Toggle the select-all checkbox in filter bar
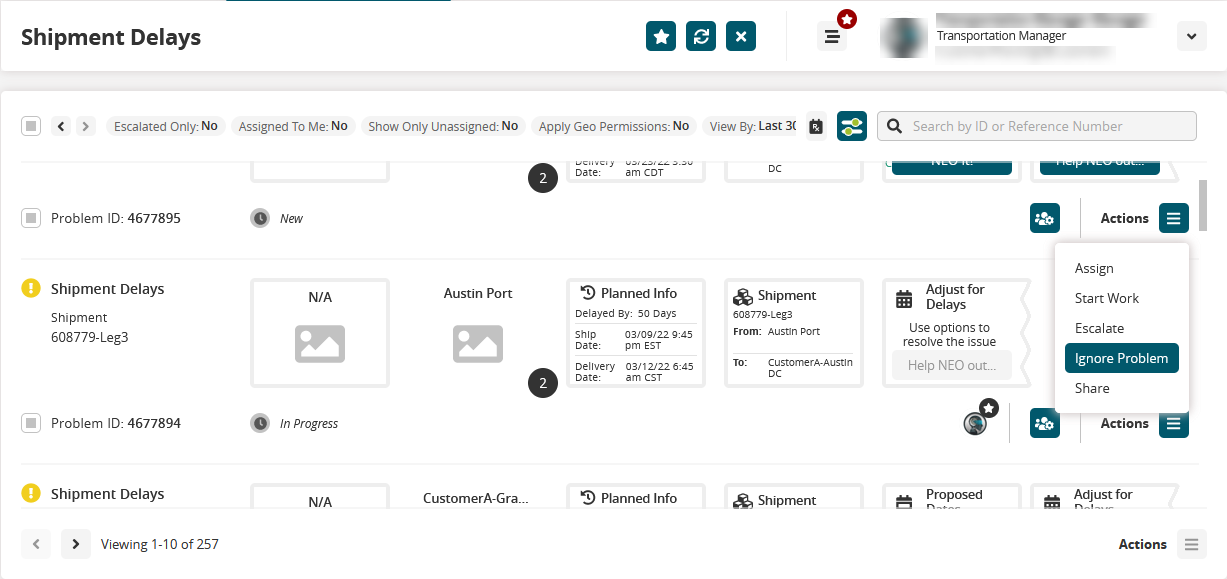Image resolution: width=1227 pixels, height=579 pixels. coord(31,126)
